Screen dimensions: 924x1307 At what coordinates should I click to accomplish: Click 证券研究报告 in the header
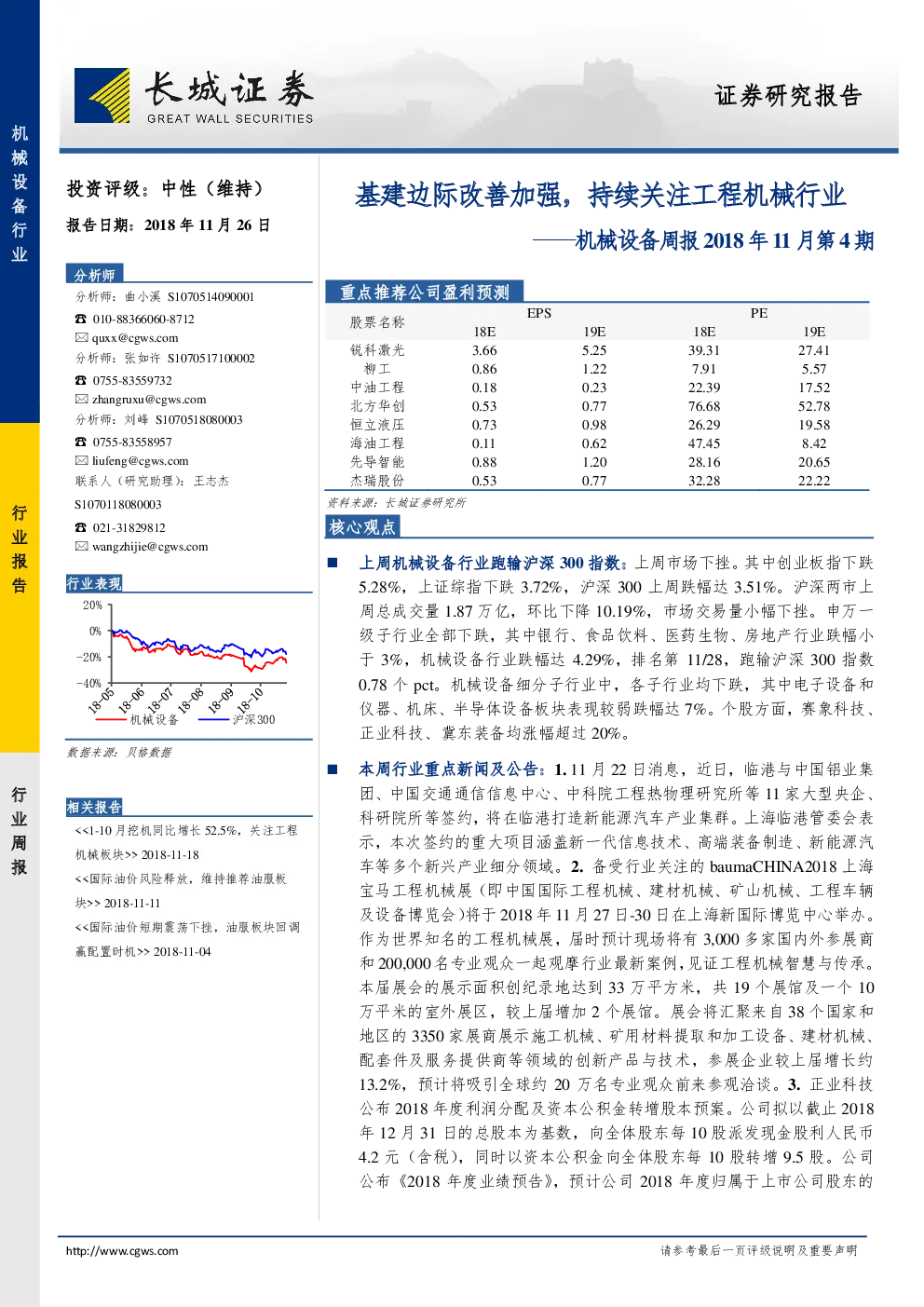[x=788, y=95]
